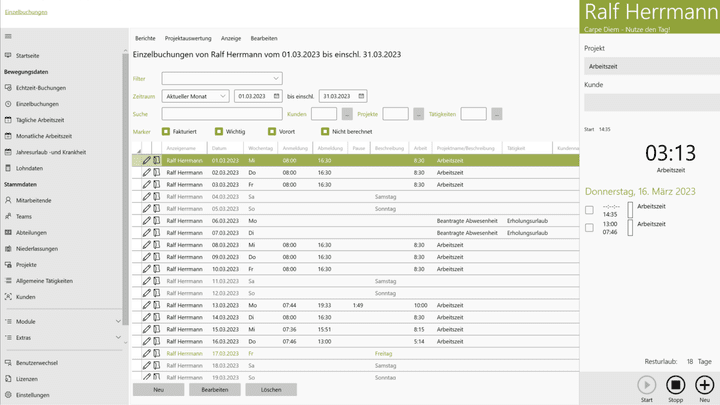This screenshot has width=720, height=405.
Task: Click the Stopp timer button
Action: pyautogui.click(x=675, y=385)
